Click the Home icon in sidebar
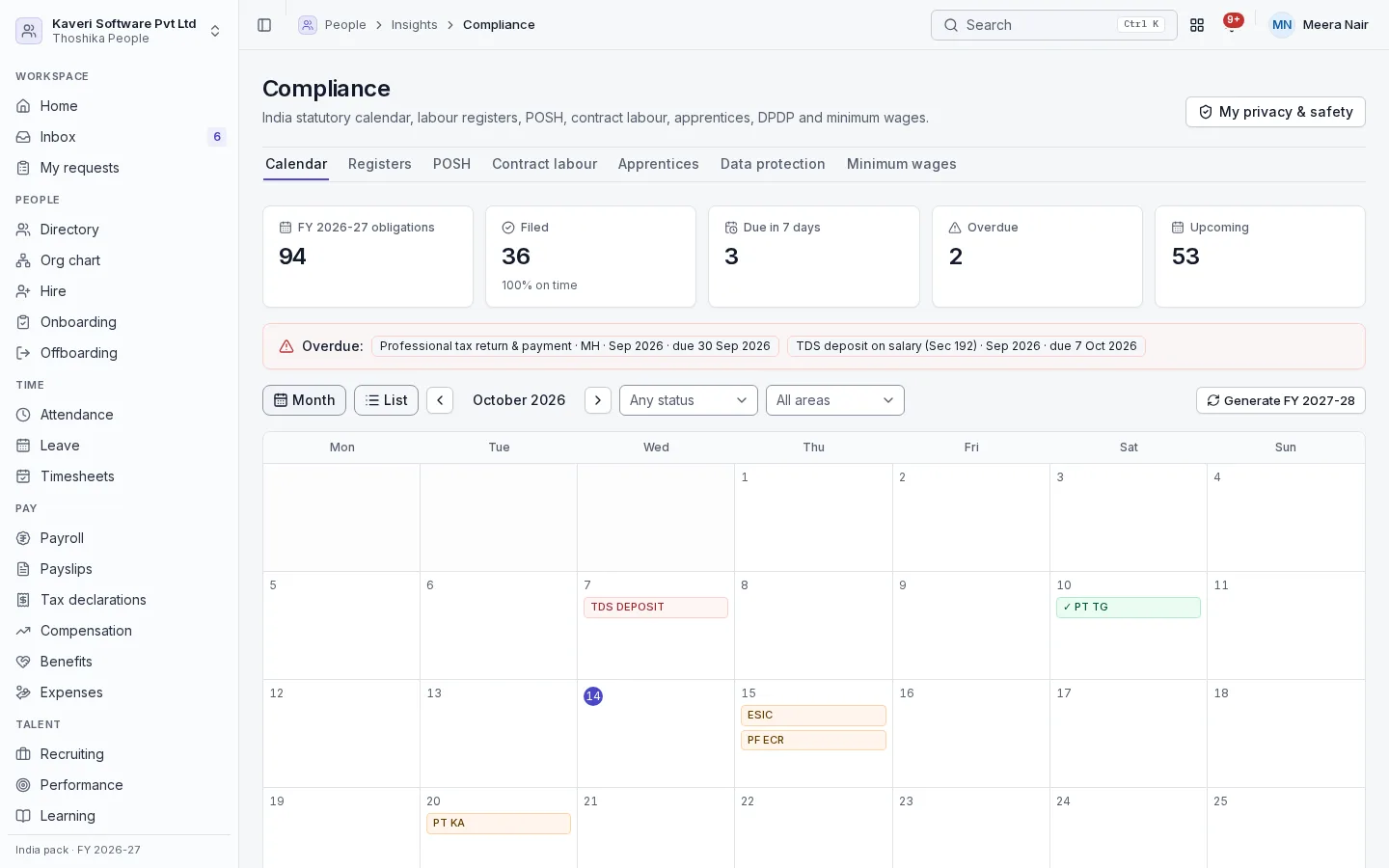 (x=23, y=106)
